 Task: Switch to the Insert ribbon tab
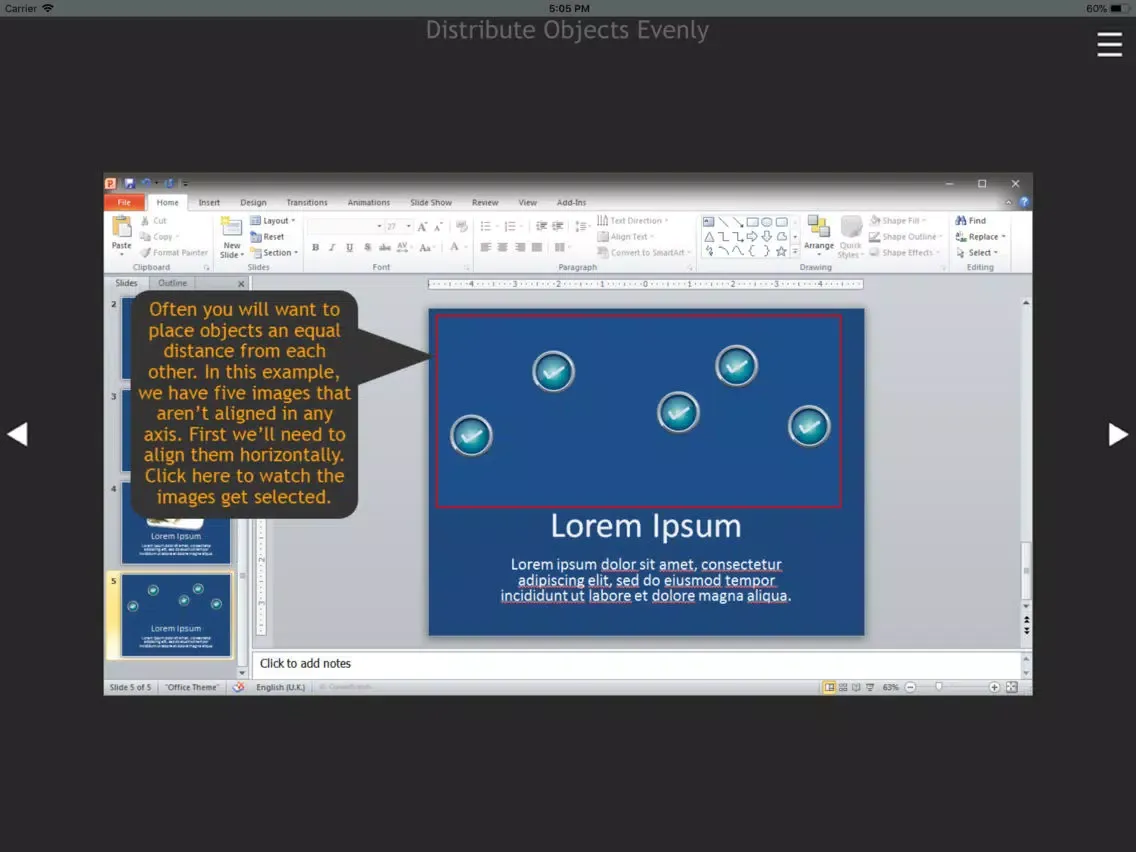(209, 203)
